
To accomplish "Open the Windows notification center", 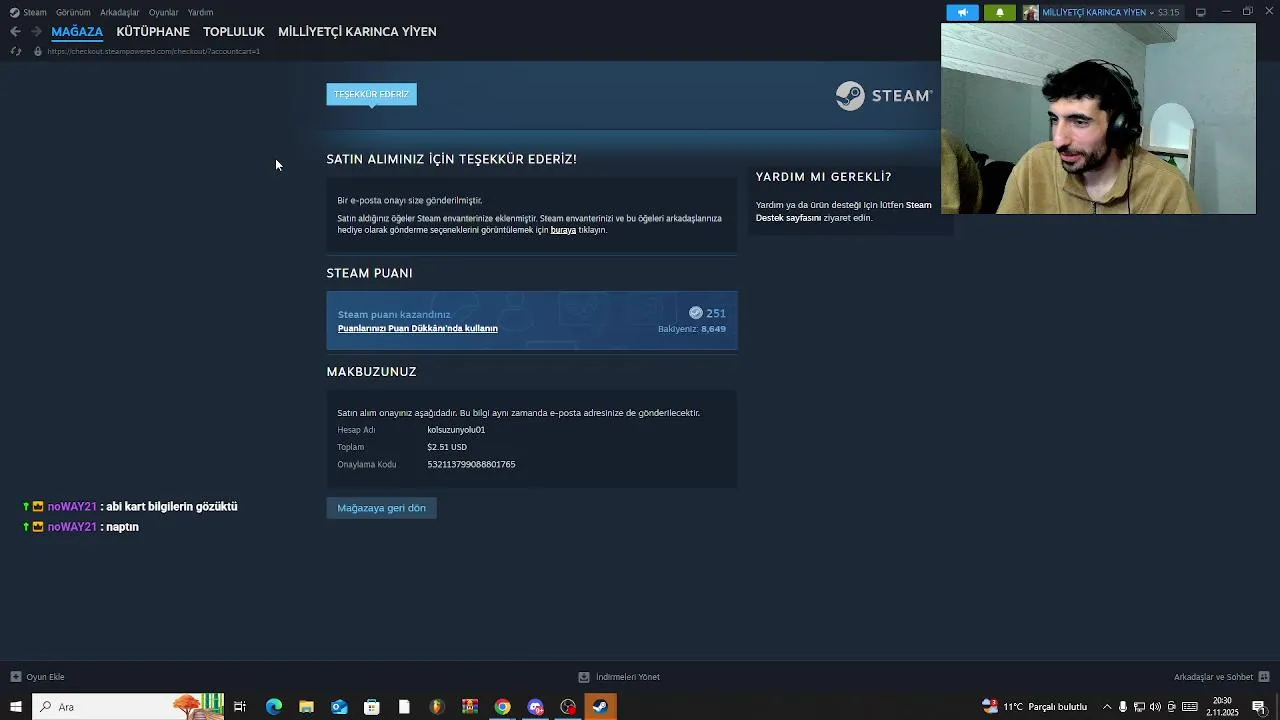I will coord(1259,707).
